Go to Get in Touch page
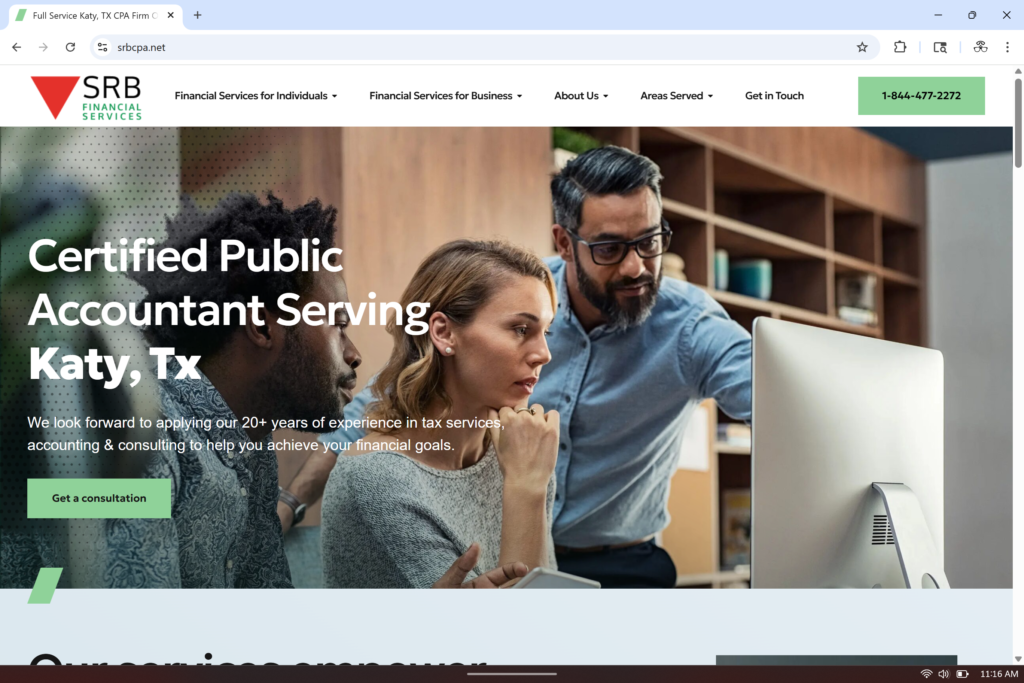 click(x=774, y=96)
